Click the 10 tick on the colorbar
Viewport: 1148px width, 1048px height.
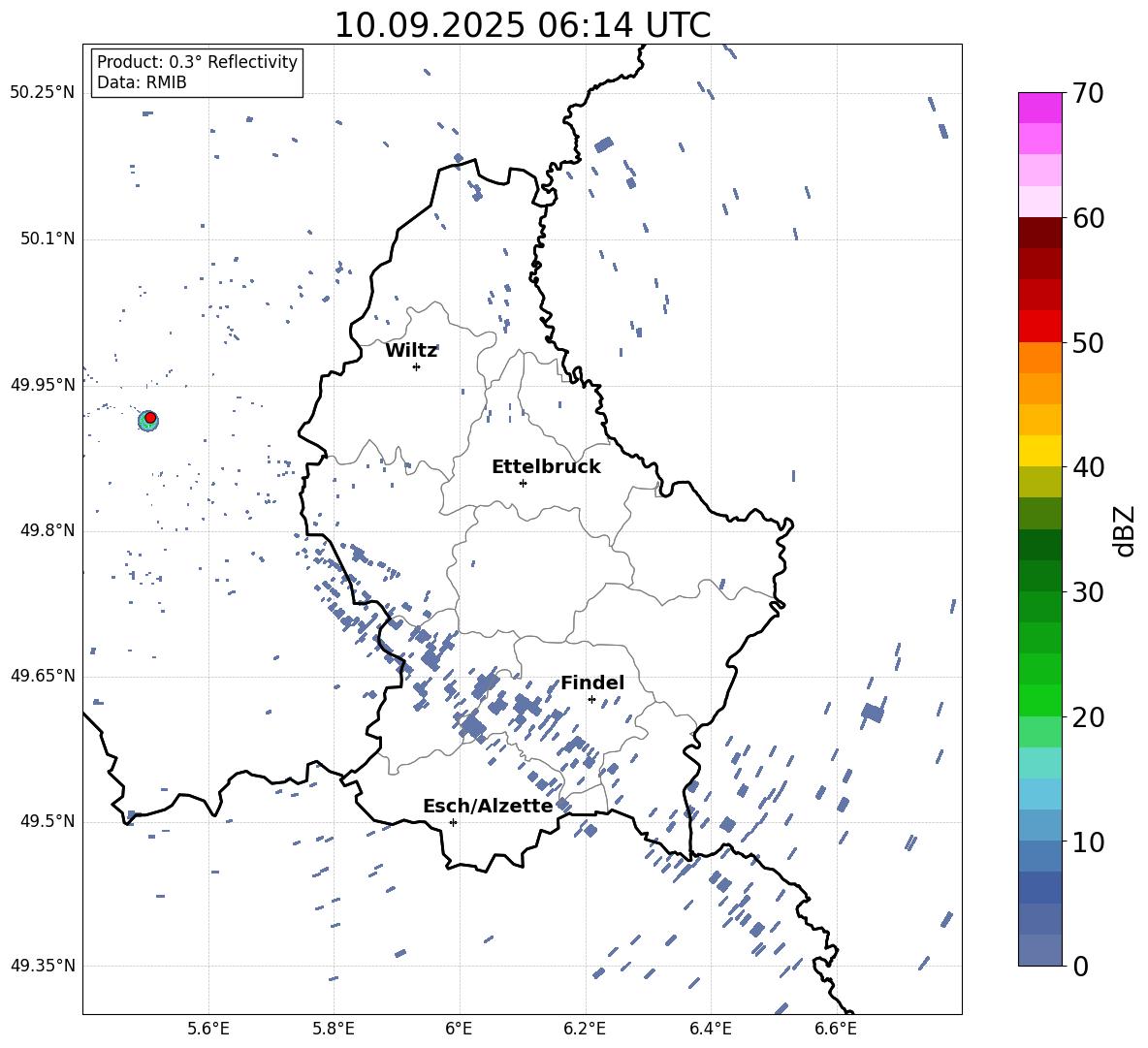coord(1088,842)
